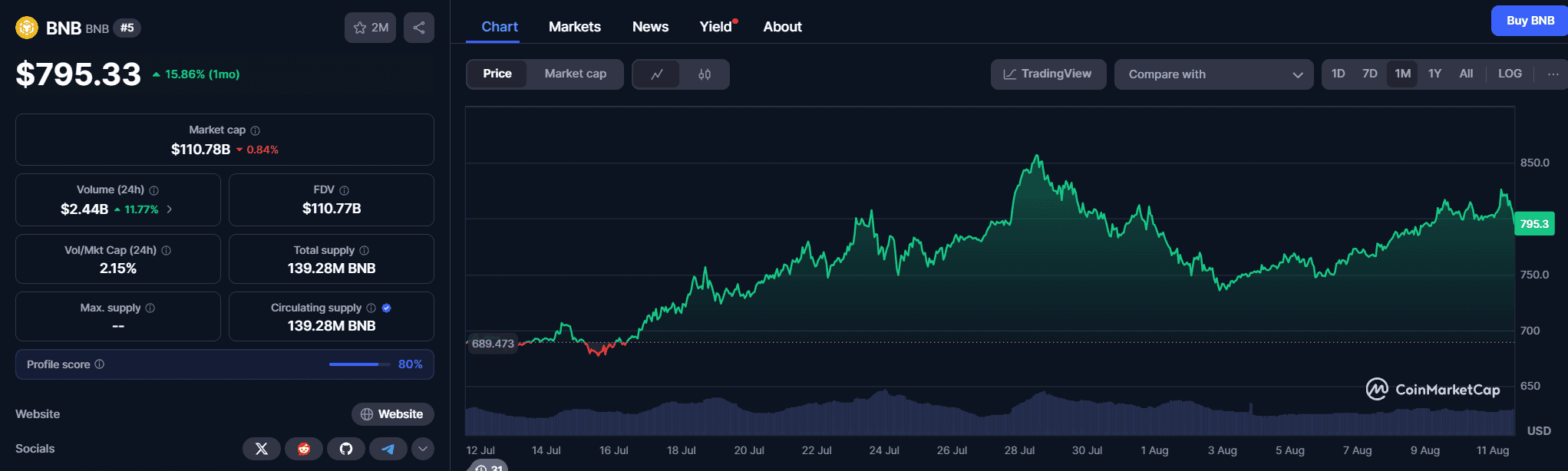Viewport: 1568px width, 471px height.
Task: Open the Compare with dropdown
Action: [x=1214, y=74]
